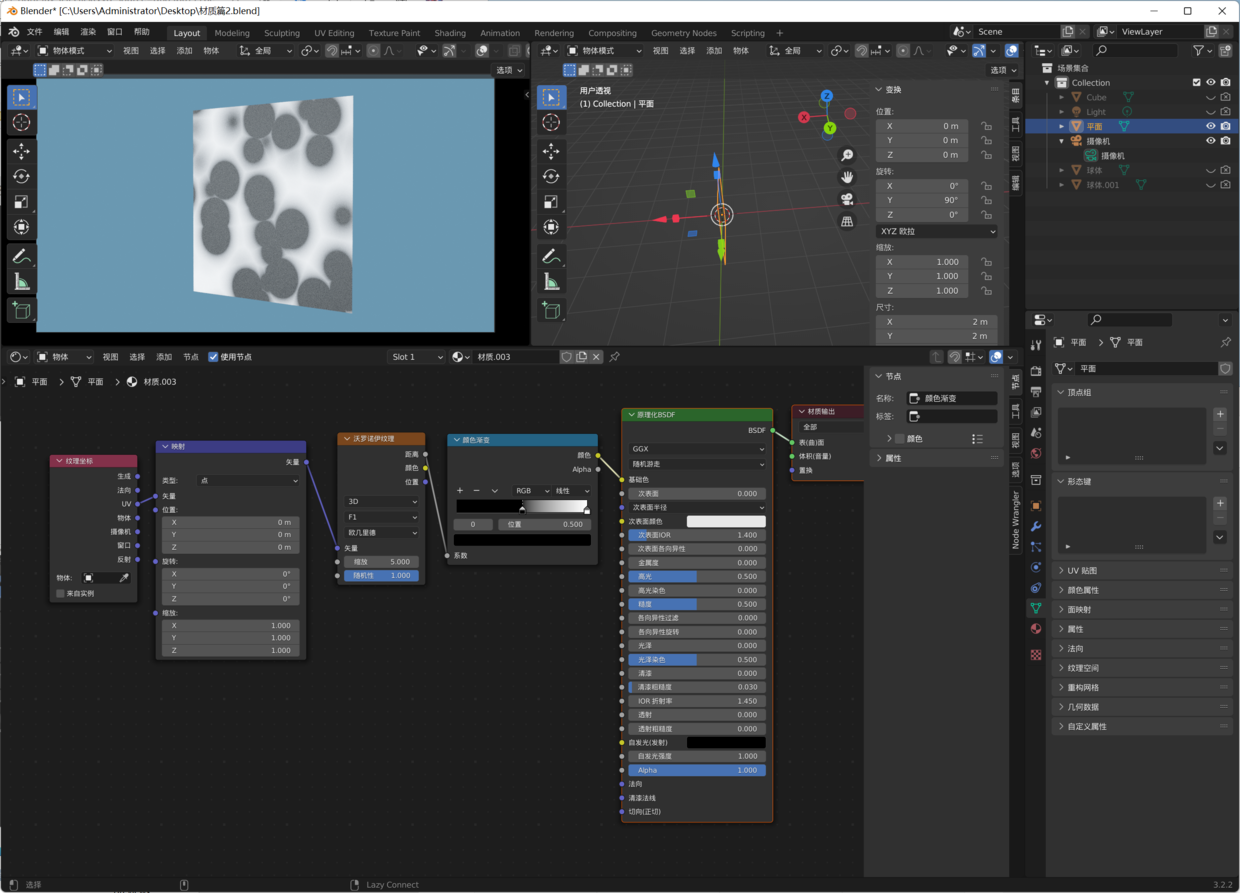The height and width of the screenshot is (893, 1240).
Task: Click the 选项 button in left viewport
Action: pyautogui.click(x=509, y=70)
